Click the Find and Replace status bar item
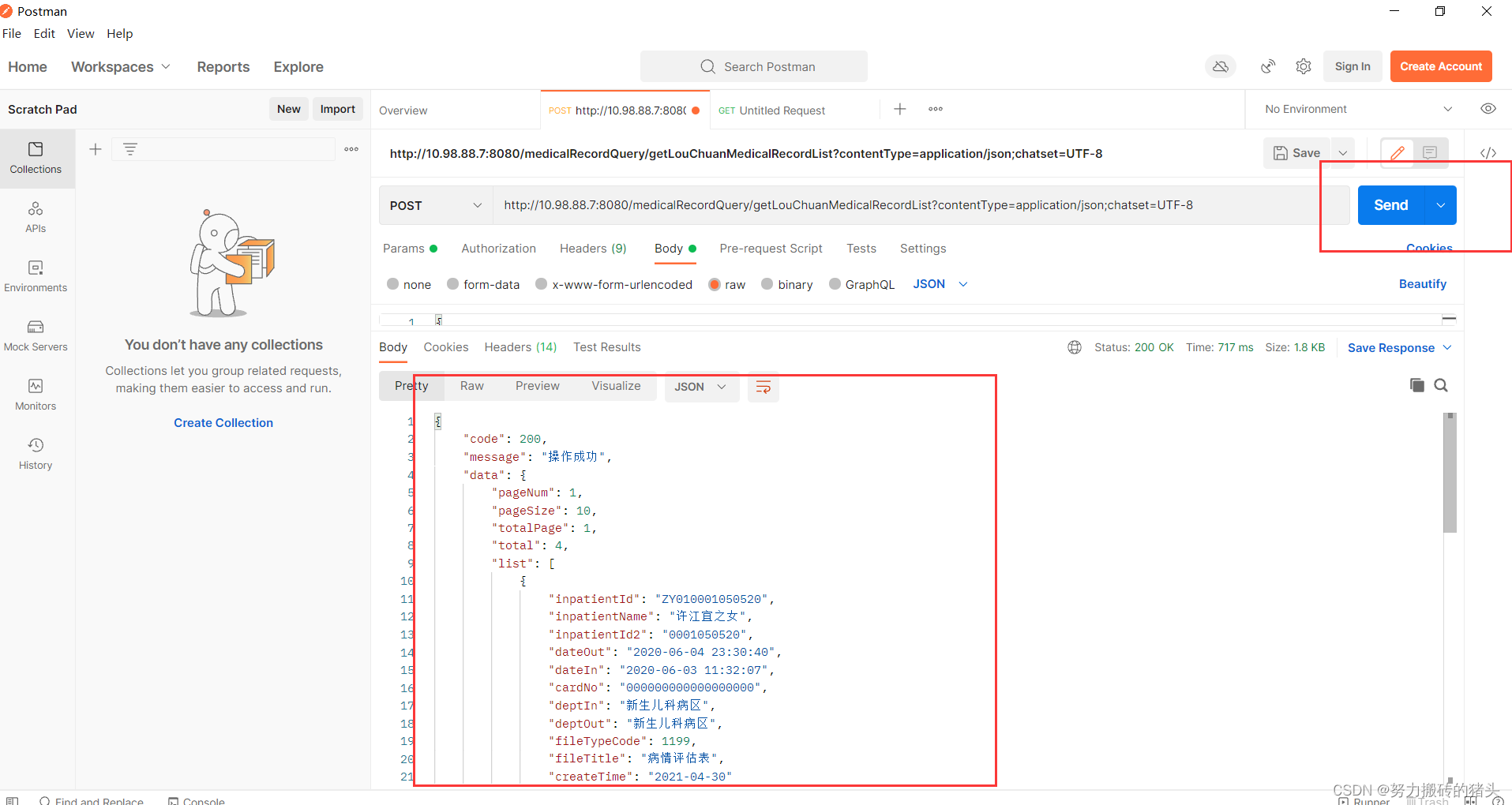 point(92,801)
